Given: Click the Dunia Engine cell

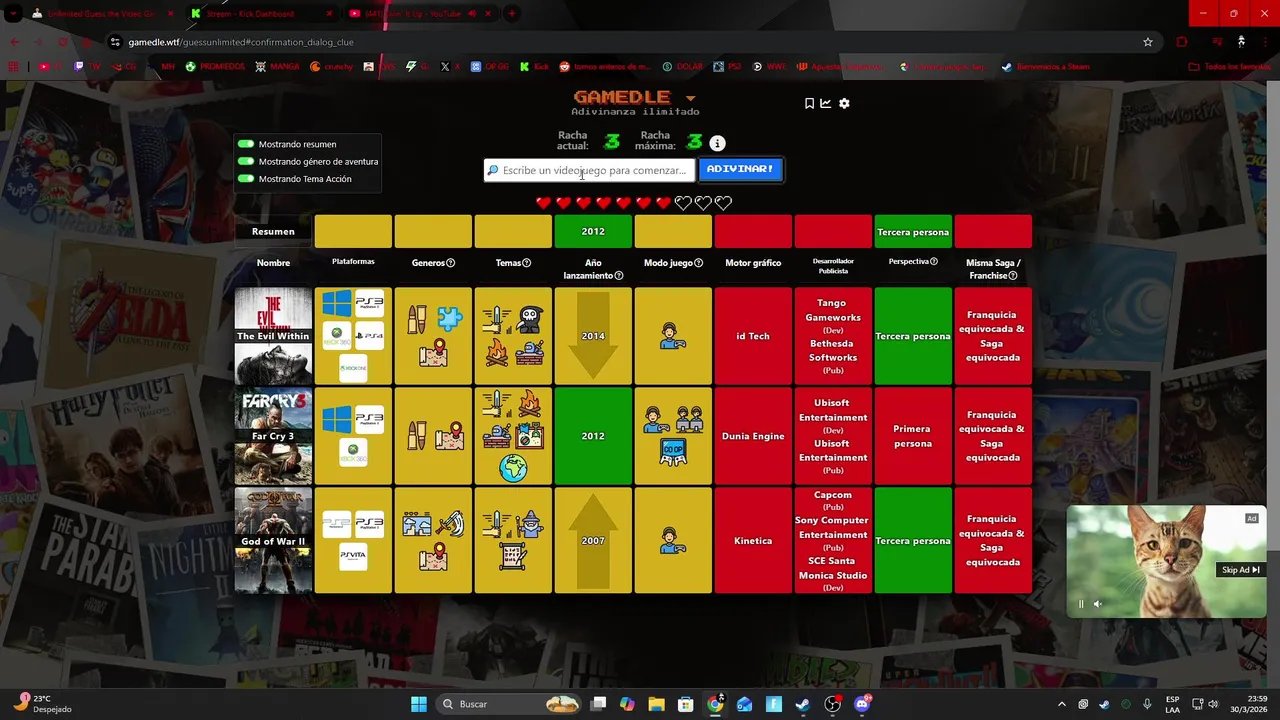Looking at the screenshot, I should click(x=753, y=437).
